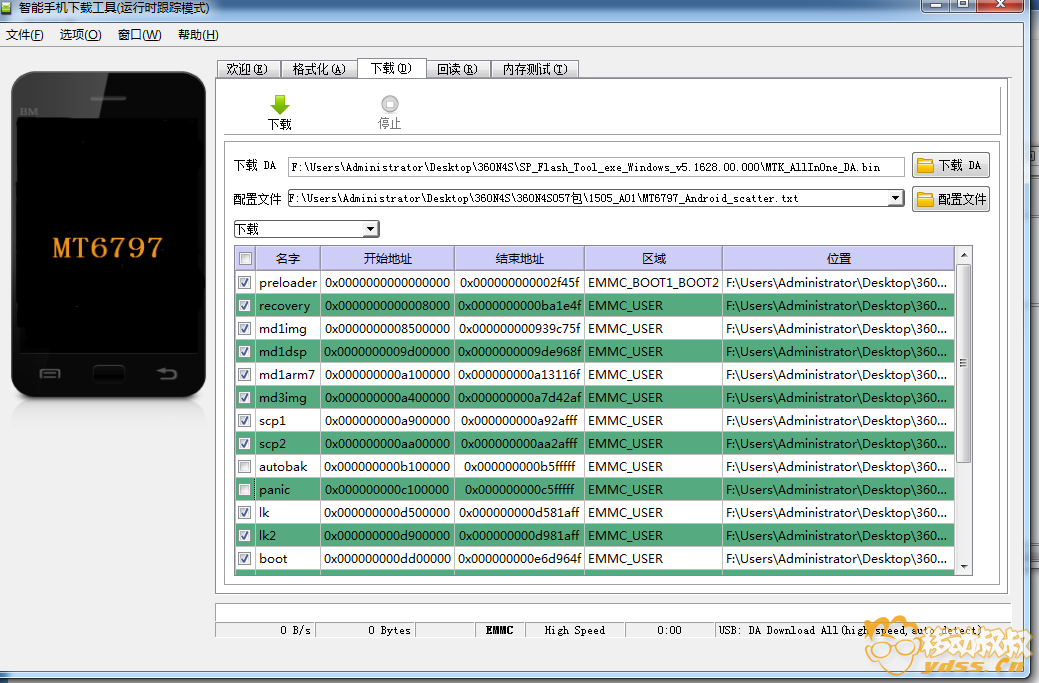
Task: Click the grey stop icon
Action: click(x=389, y=104)
